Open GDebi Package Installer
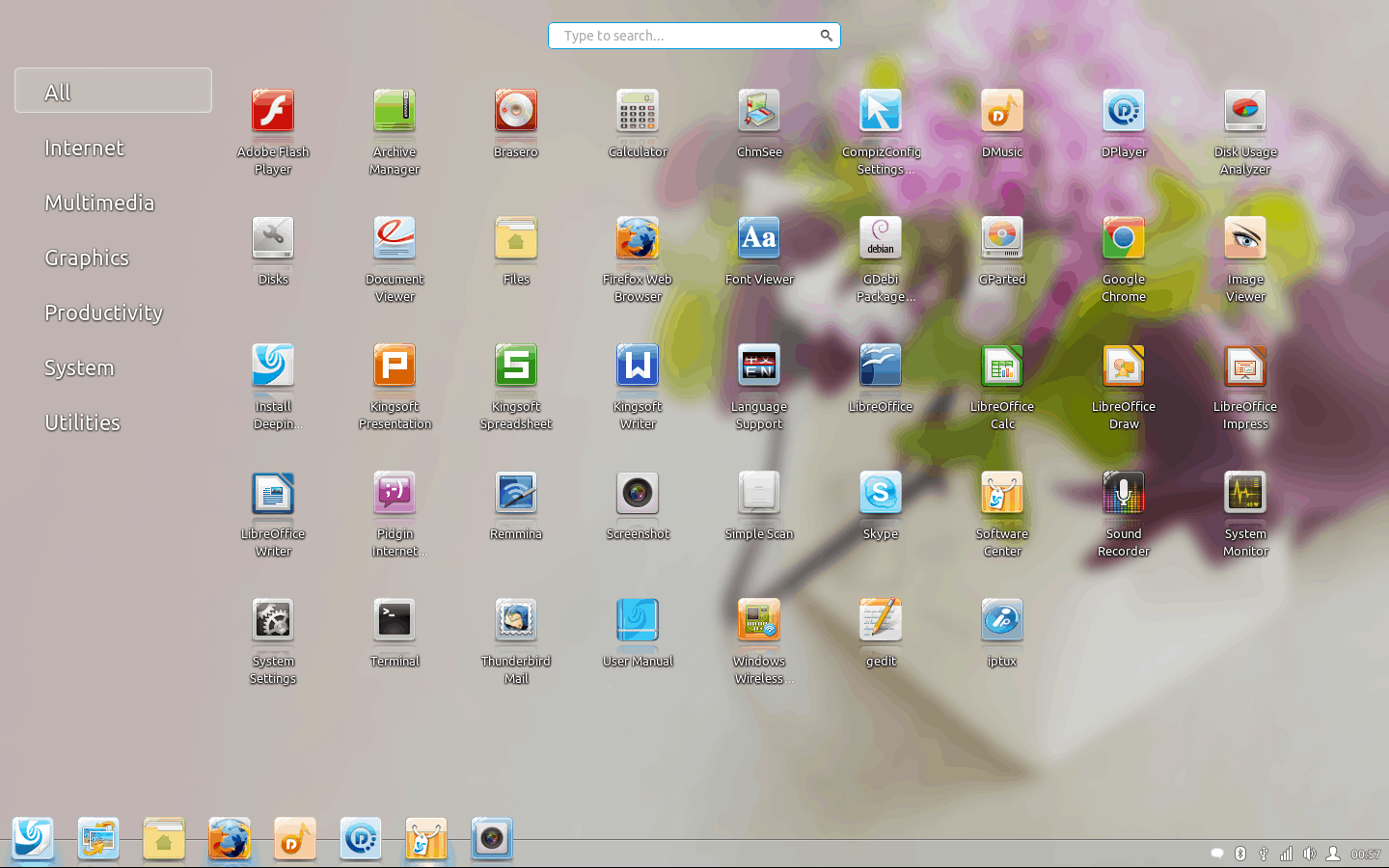The width and height of the screenshot is (1389, 868). [881, 238]
